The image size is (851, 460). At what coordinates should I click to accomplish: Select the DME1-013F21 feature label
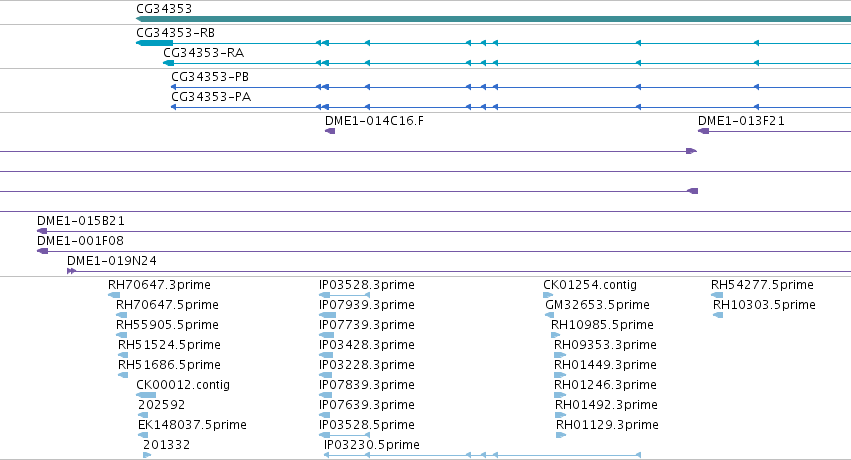741,120
